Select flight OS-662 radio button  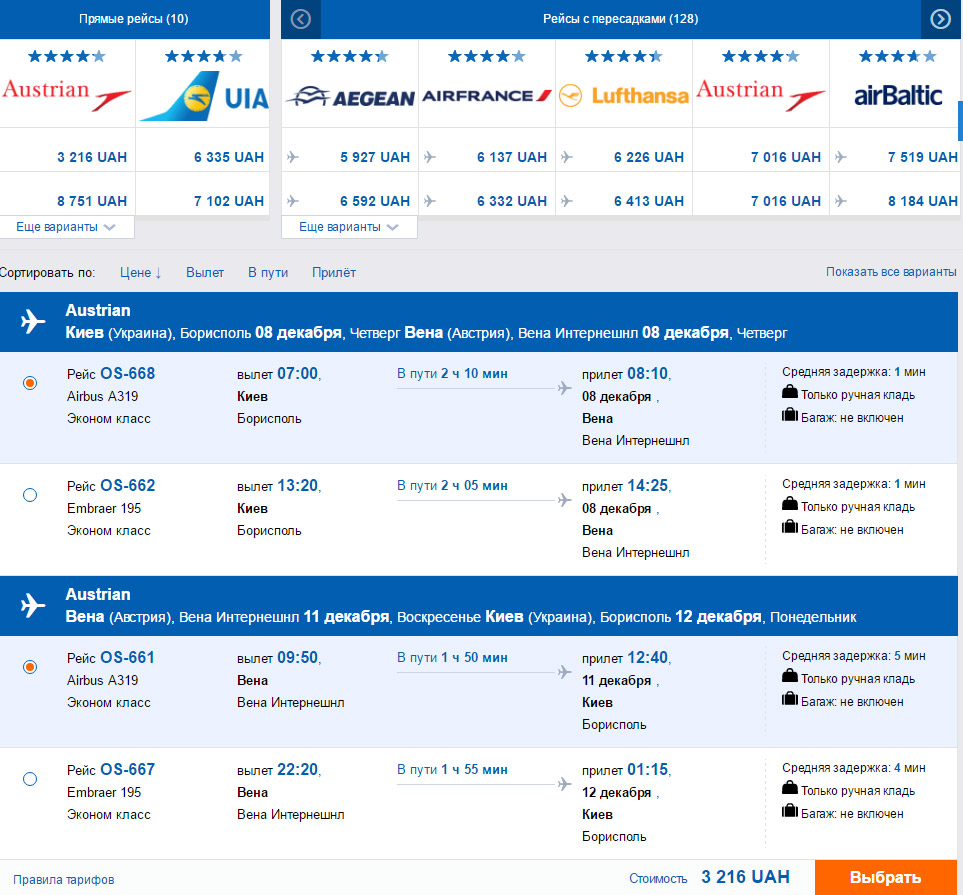pyautogui.click(x=29, y=495)
